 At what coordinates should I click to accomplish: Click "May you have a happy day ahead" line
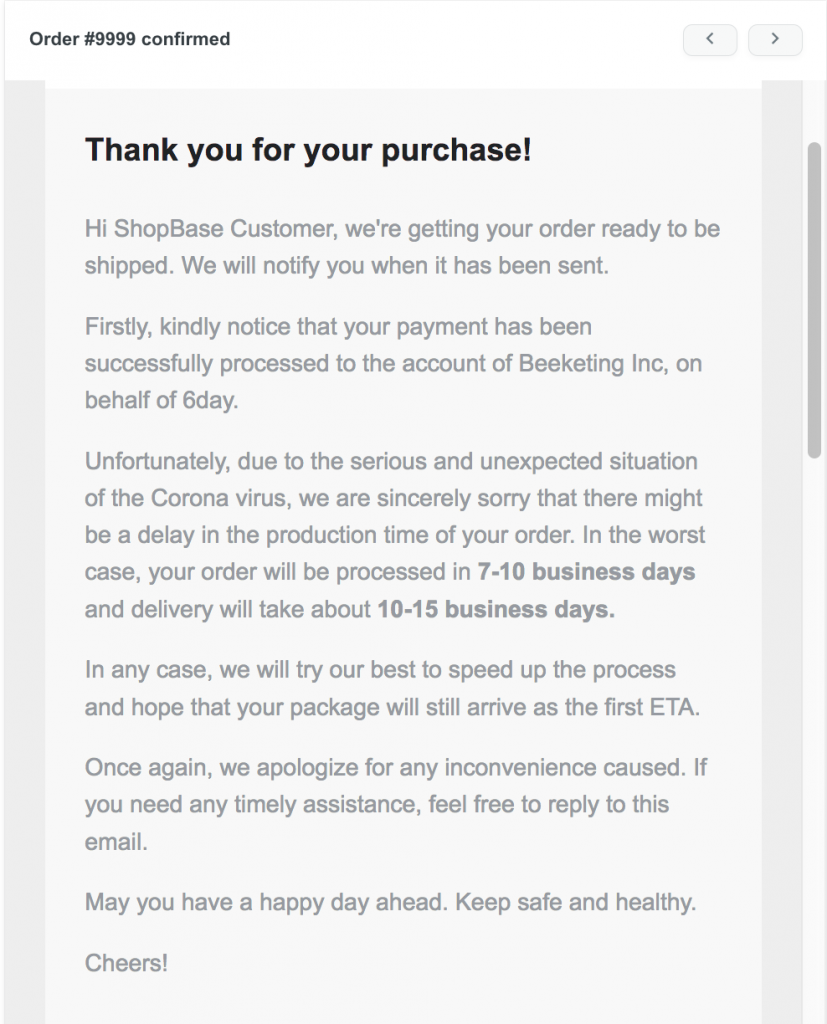pos(267,903)
